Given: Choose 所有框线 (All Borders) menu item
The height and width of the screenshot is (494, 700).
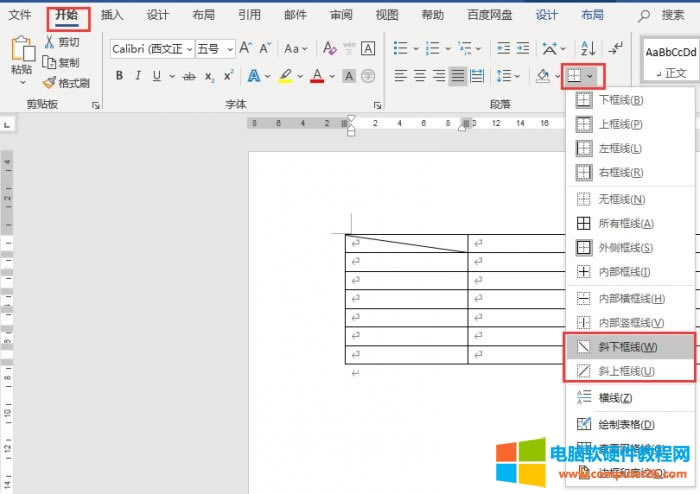Looking at the screenshot, I should point(626,224).
